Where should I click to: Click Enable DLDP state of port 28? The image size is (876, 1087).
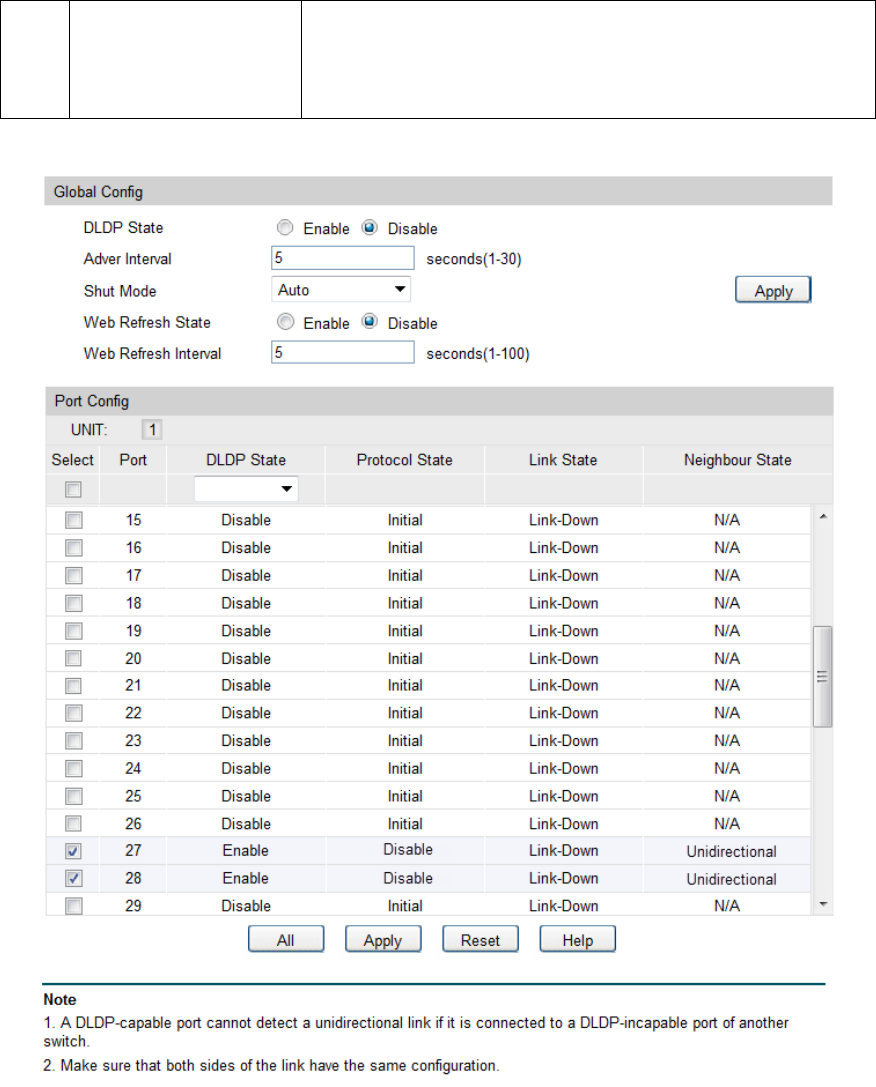pyautogui.click(x=245, y=878)
